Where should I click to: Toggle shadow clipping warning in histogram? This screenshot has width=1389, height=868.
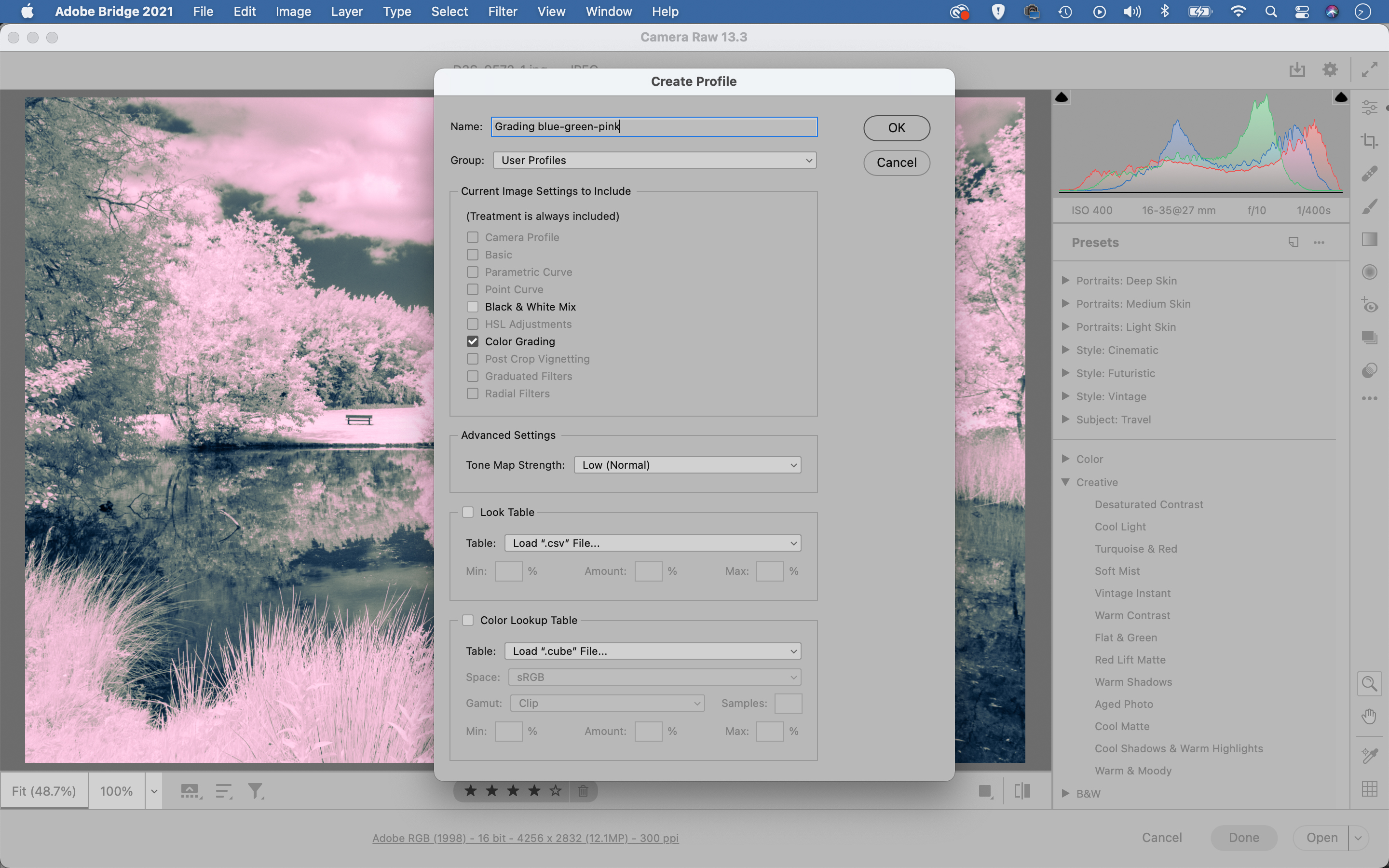coord(1061,97)
